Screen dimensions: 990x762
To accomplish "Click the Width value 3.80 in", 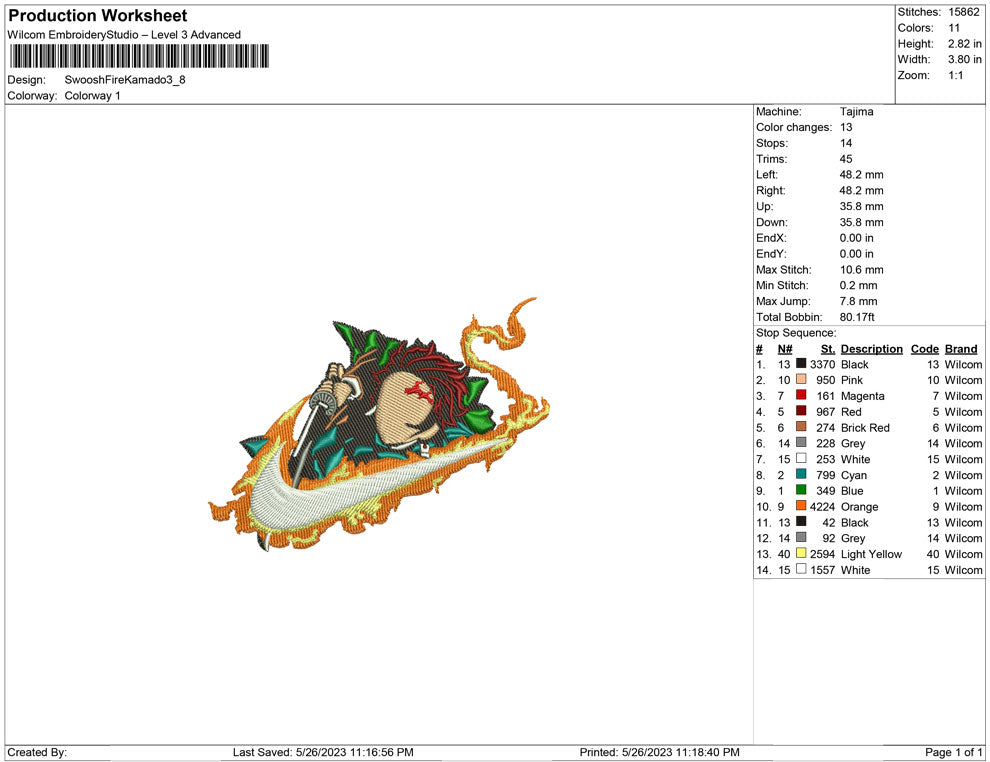I will pos(965,59).
